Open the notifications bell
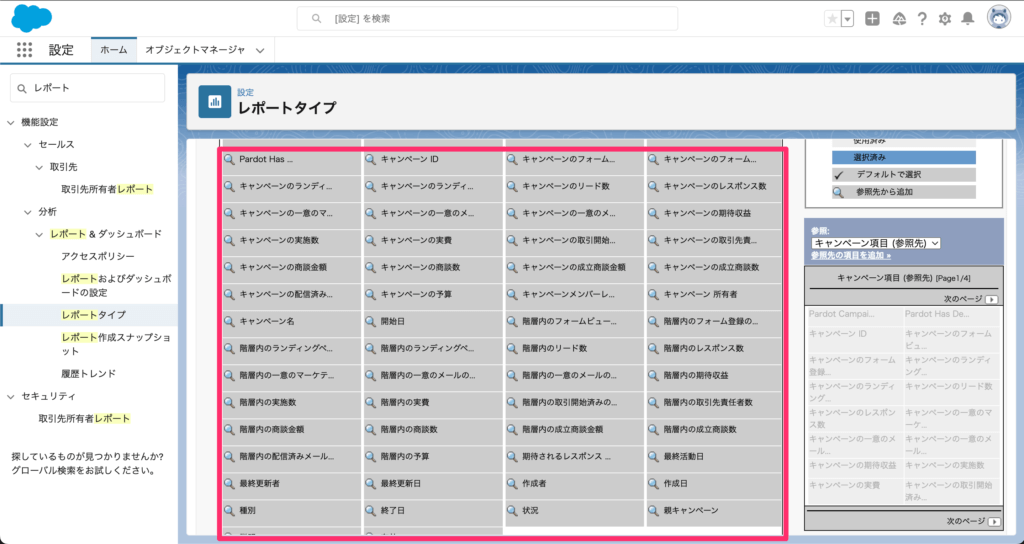The image size is (1024, 544). coord(968,19)
